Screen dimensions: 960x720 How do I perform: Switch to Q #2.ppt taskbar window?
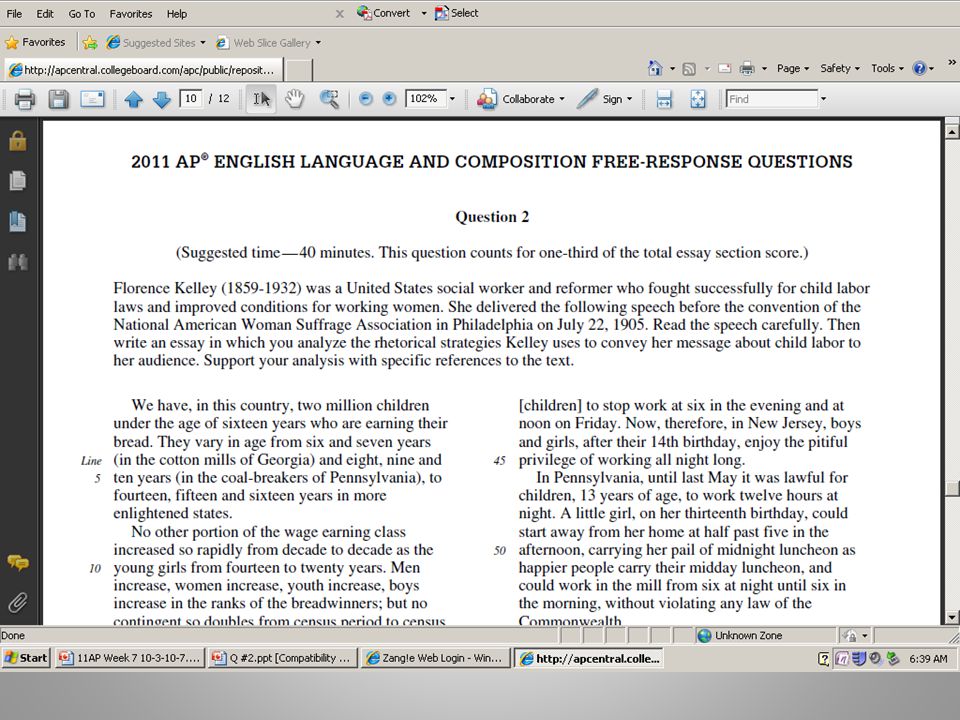tap(282, 658)
